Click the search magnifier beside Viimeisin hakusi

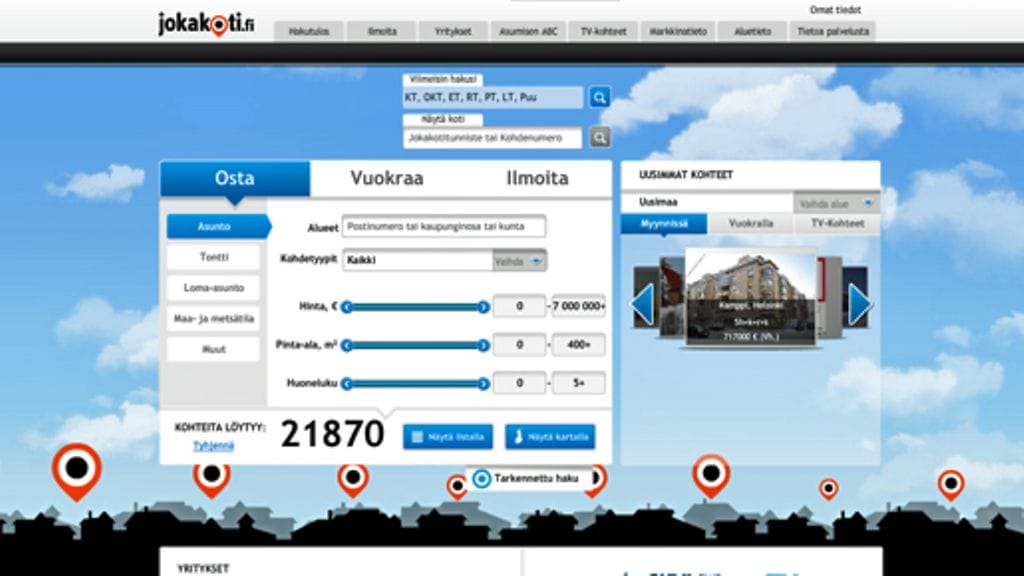click(599, 97)
